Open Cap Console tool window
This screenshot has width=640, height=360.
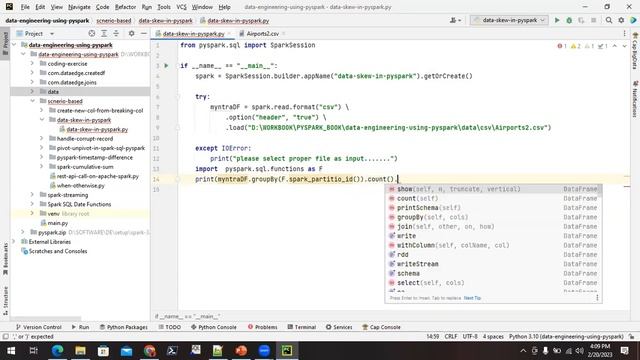381,327
